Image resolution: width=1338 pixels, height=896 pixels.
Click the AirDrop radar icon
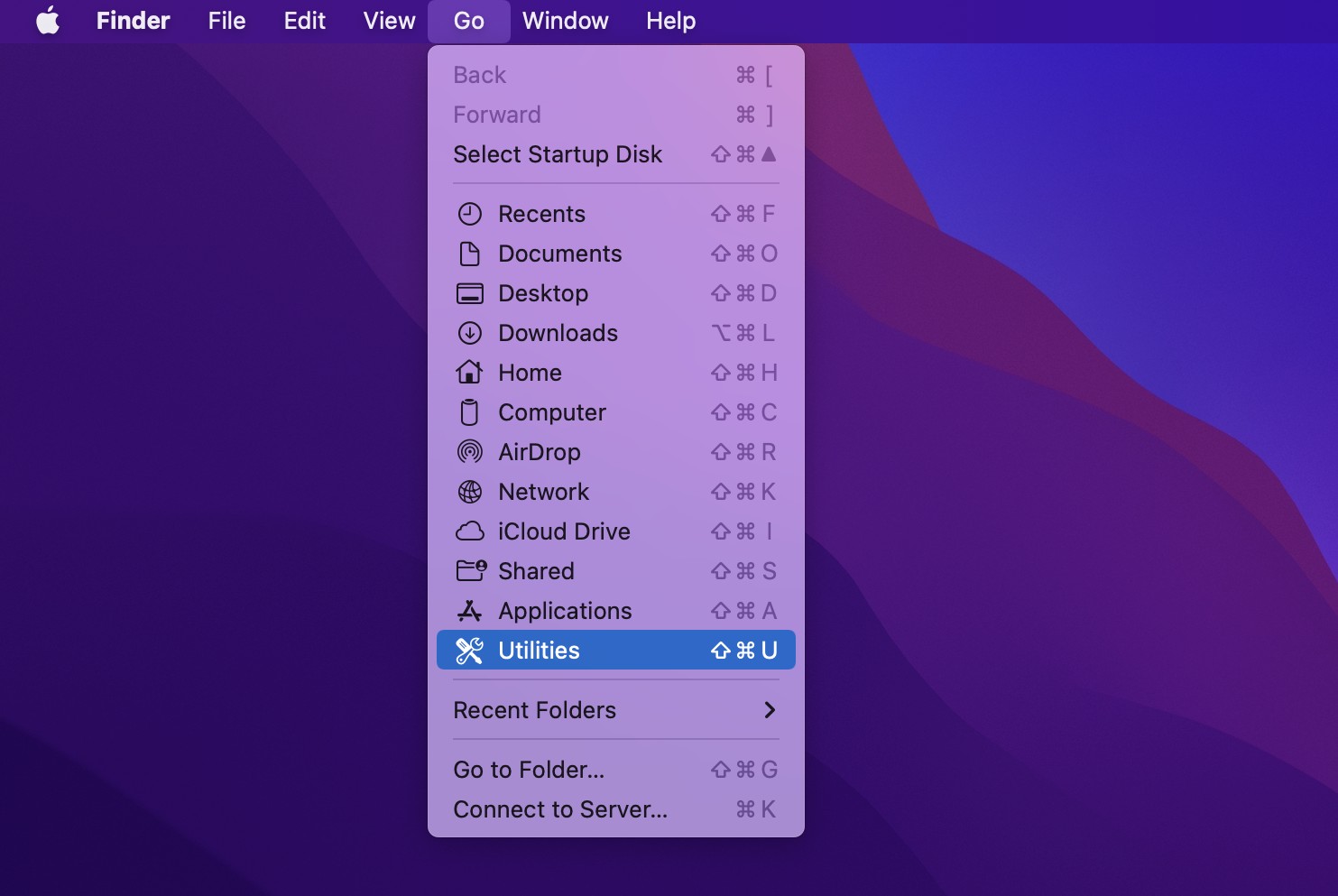coord(470,451)
